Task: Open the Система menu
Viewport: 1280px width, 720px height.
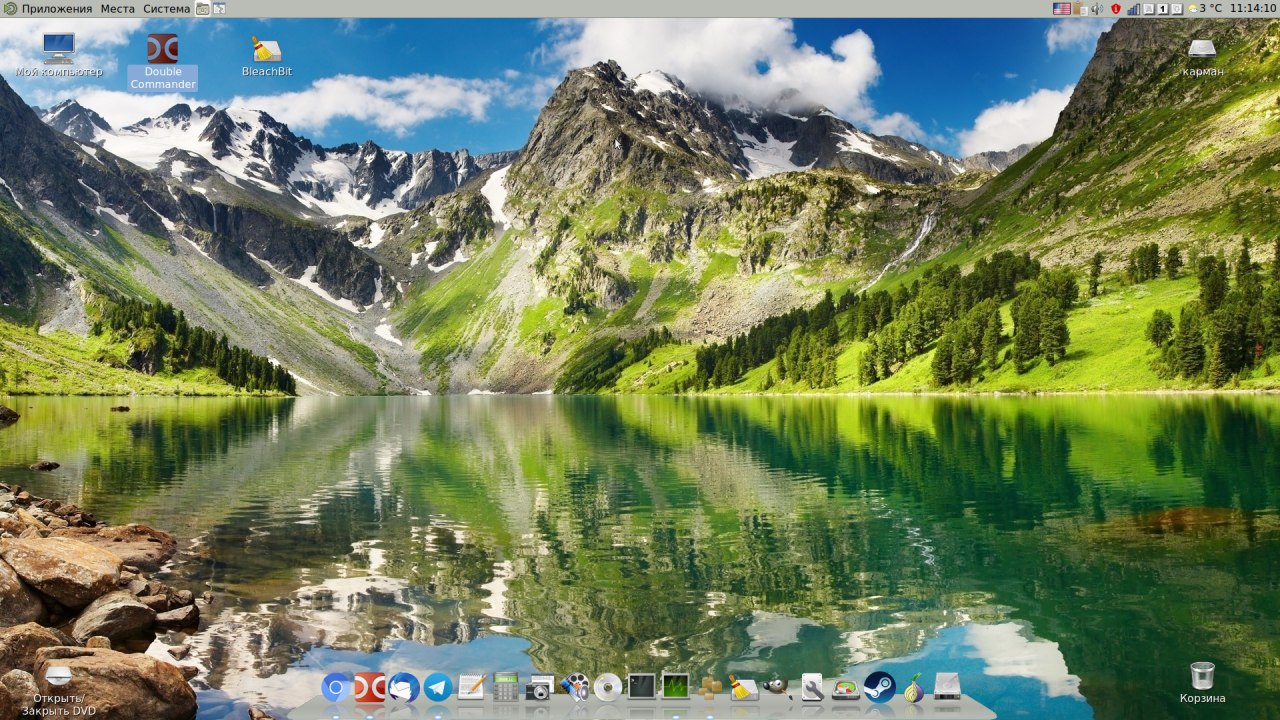Action: coord(166,8)
